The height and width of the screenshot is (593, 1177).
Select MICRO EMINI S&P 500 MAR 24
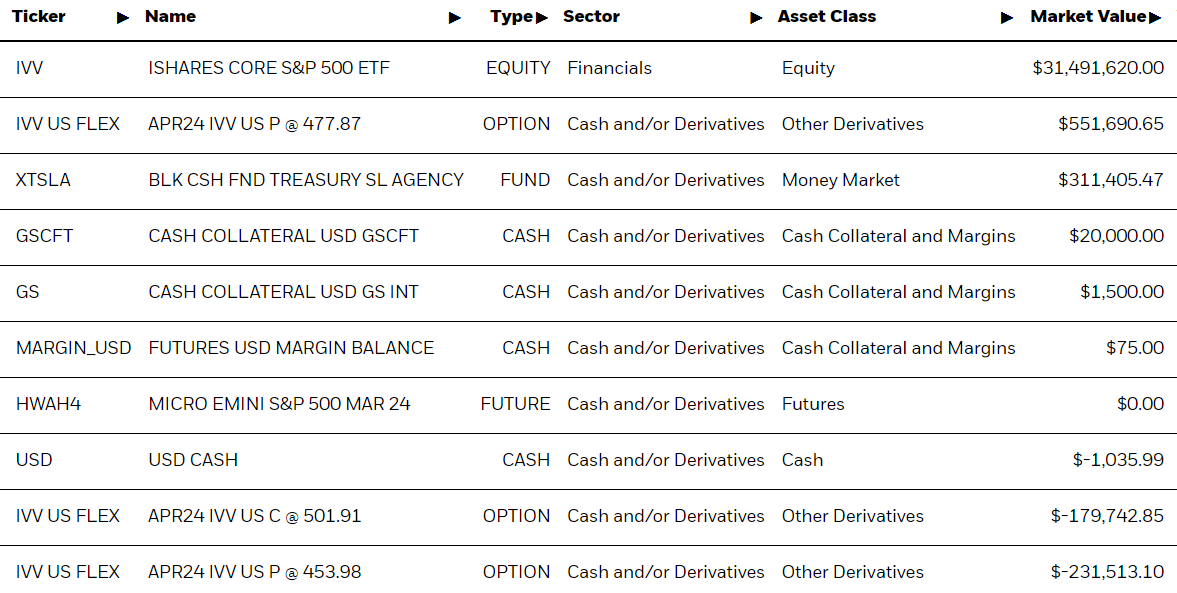279,404
